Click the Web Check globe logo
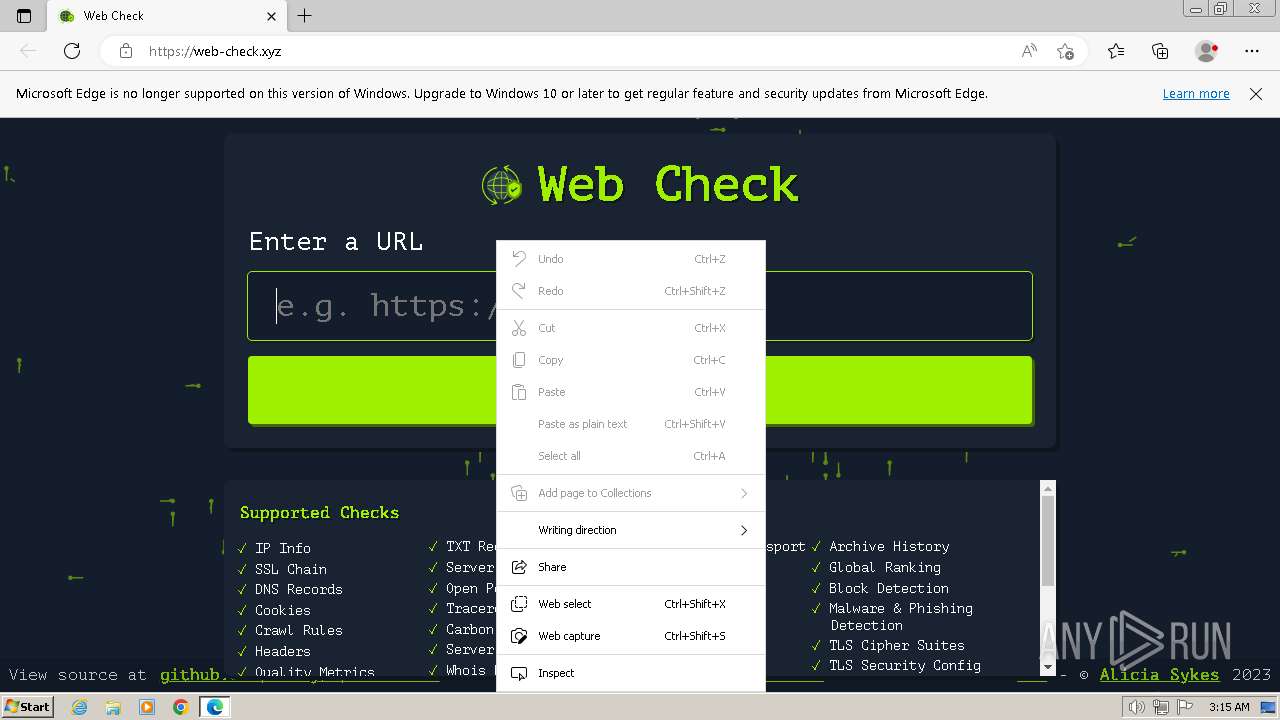Image resolution: width=1280 pixels, height=720 pixels. [502, 185]
